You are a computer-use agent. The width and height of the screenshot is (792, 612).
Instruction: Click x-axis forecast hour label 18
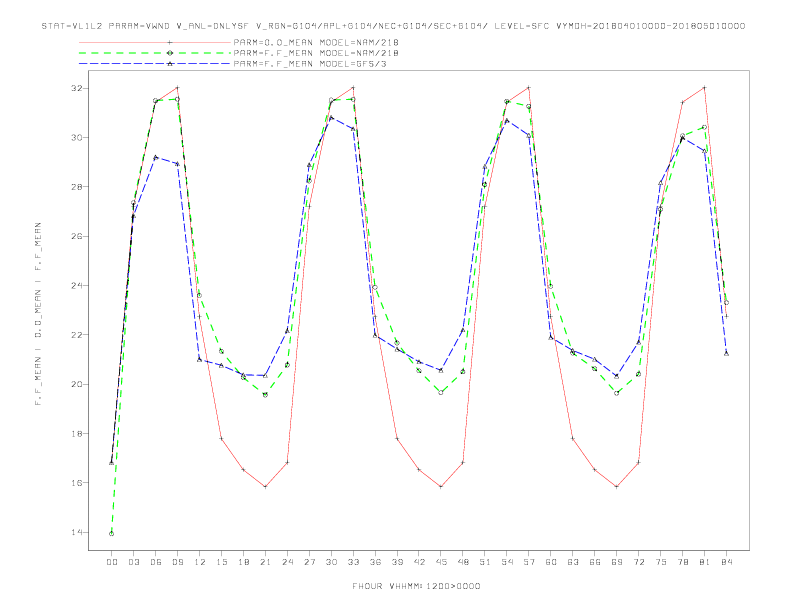[x=243, y=562]
